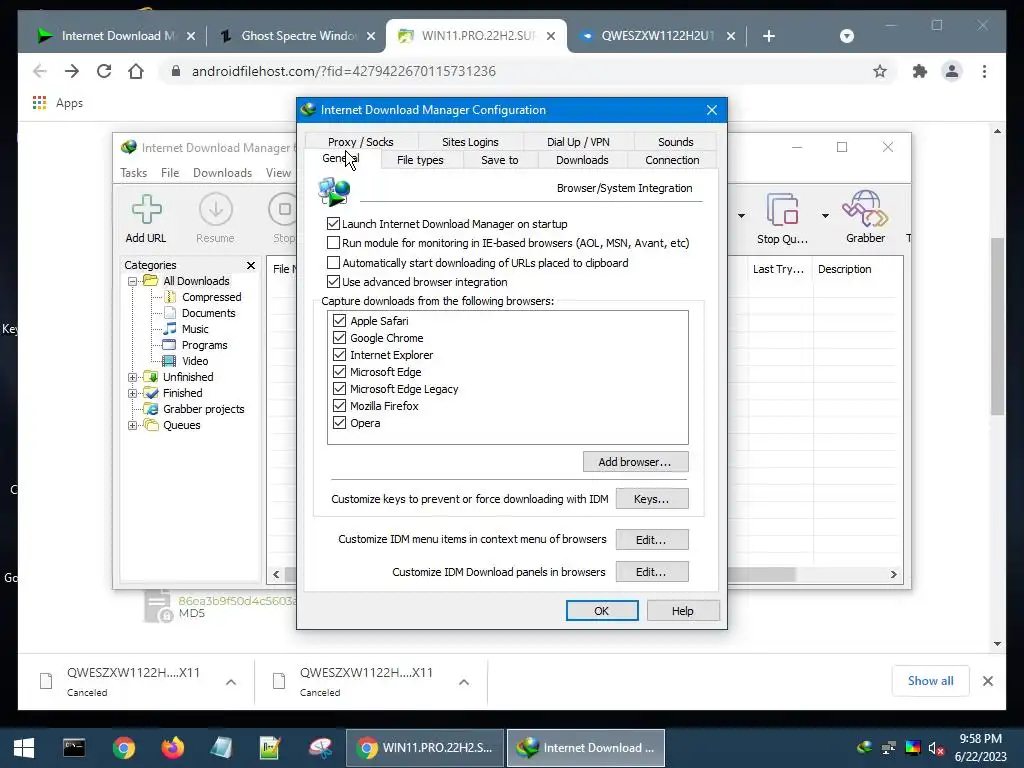The image size is (1024, 768).
Task: Open Google Chrome pinned taskbar icon
Action: pos(123,748)
